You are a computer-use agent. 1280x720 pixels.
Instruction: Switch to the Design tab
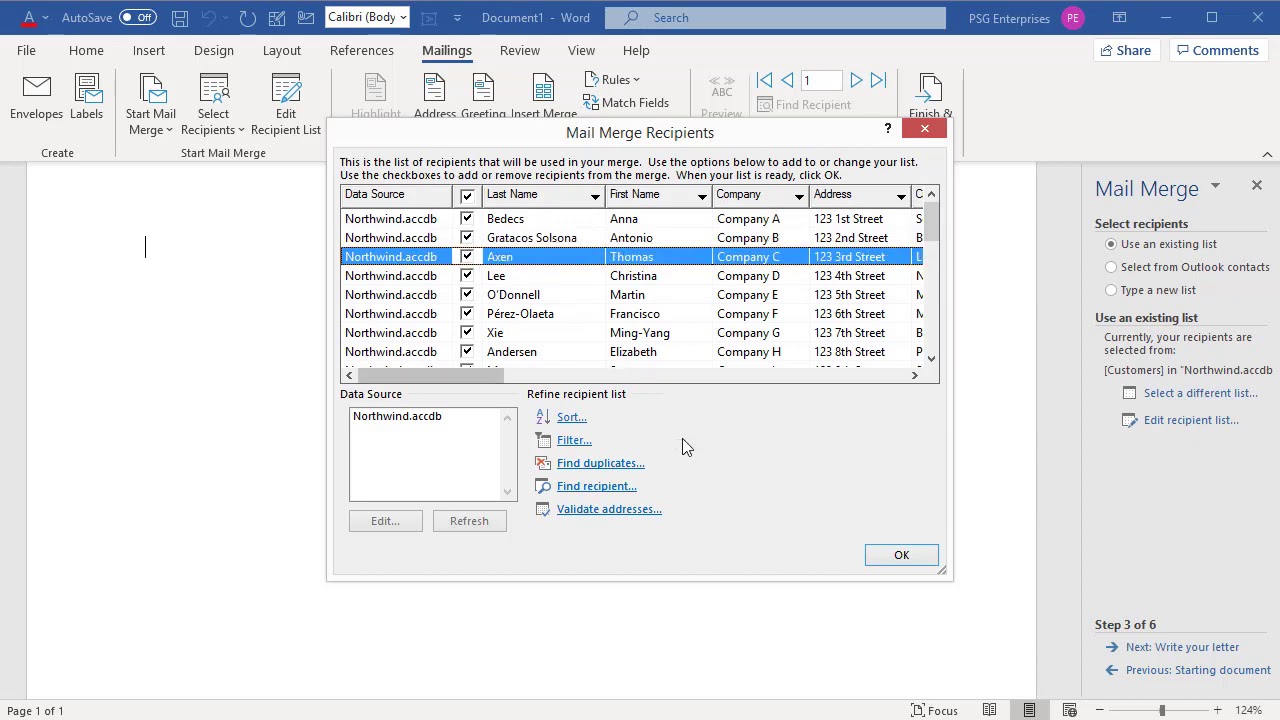[x=214, y=50]
